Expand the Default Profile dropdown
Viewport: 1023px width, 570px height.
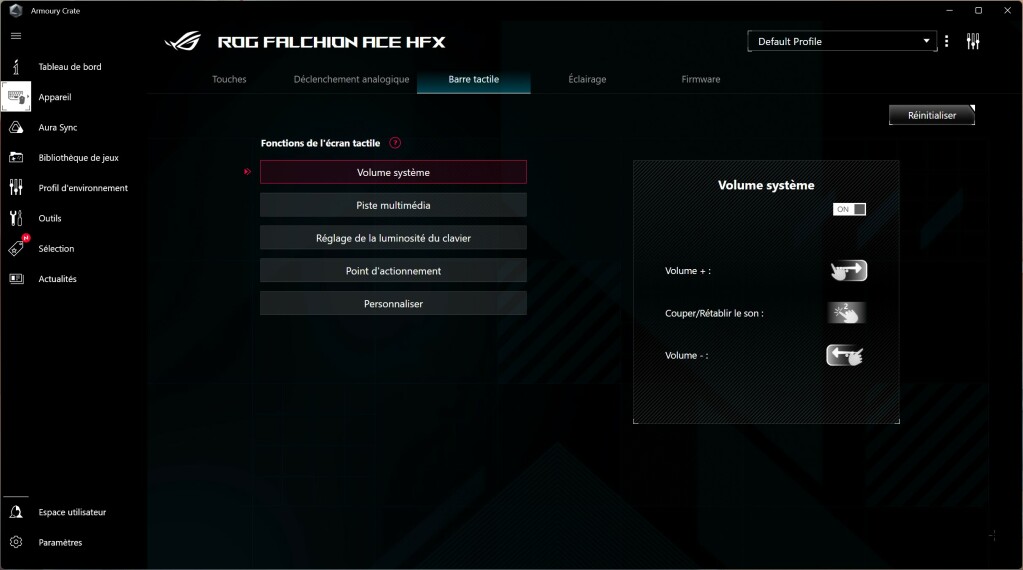[x=842, y=41]
